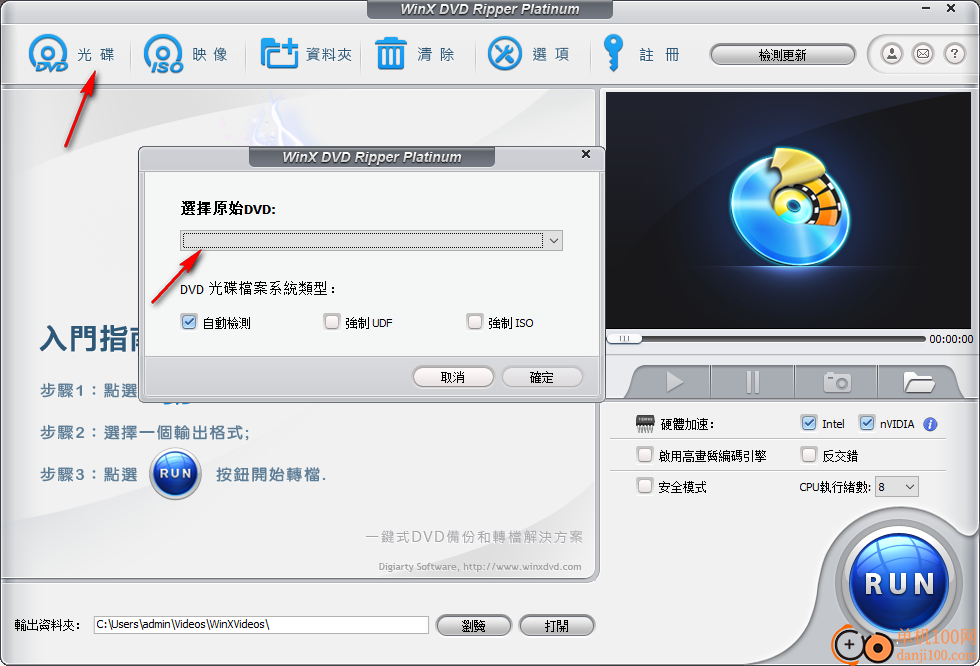The image size is (980, 666).
Task: Toggle 自動檢測 checkbox
Action: [189, 322]
